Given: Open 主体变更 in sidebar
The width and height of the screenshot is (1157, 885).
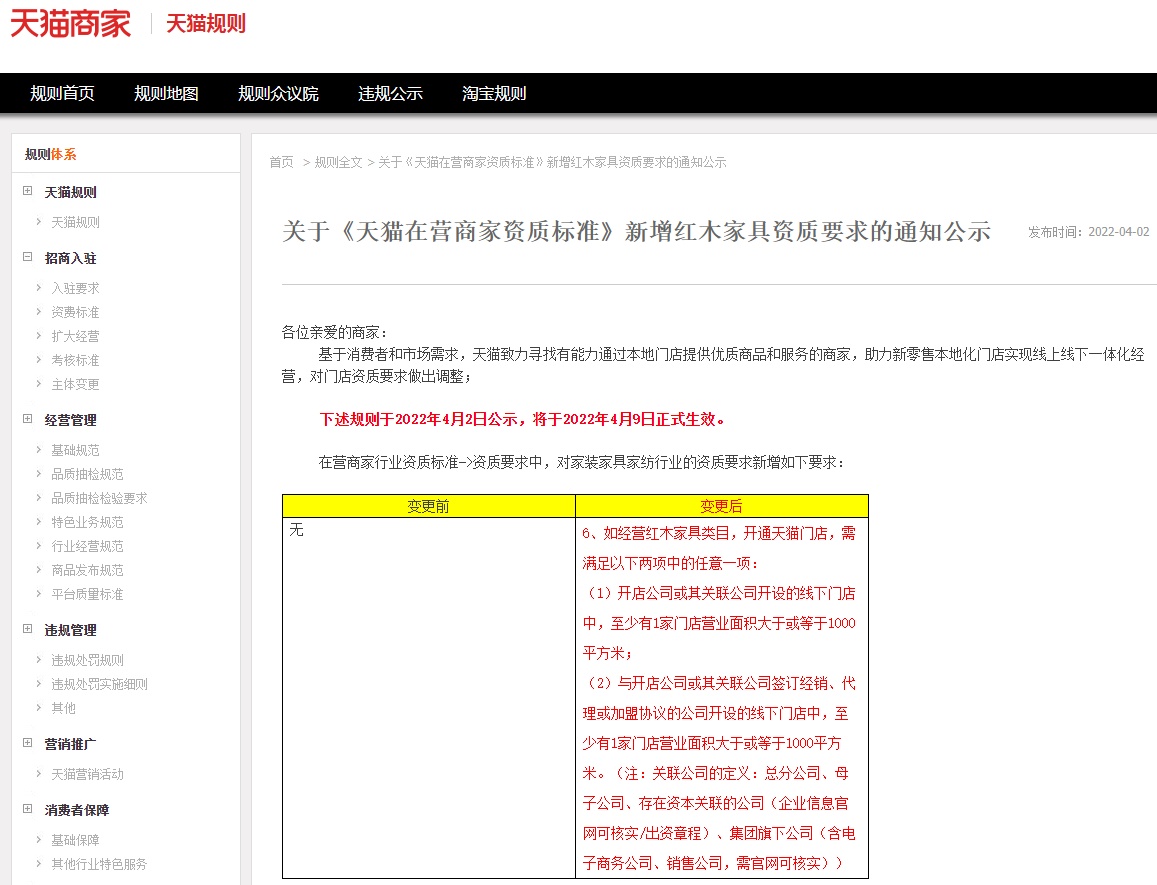Looking at the screenshot, I should [75, 384].
